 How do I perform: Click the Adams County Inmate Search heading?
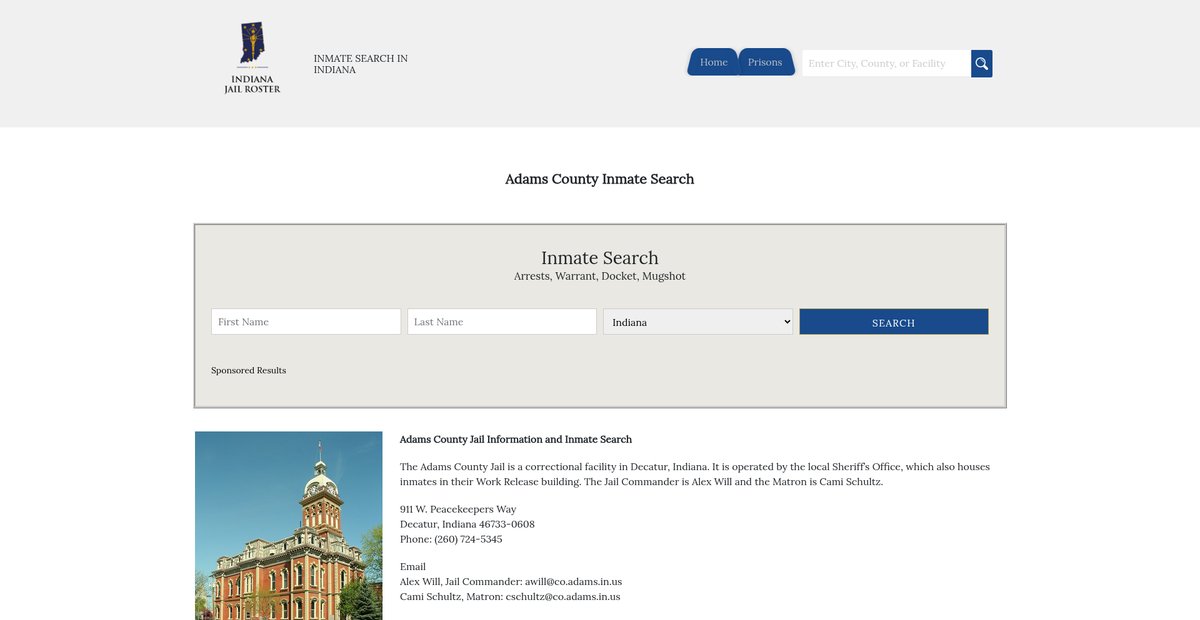[599, 179]
